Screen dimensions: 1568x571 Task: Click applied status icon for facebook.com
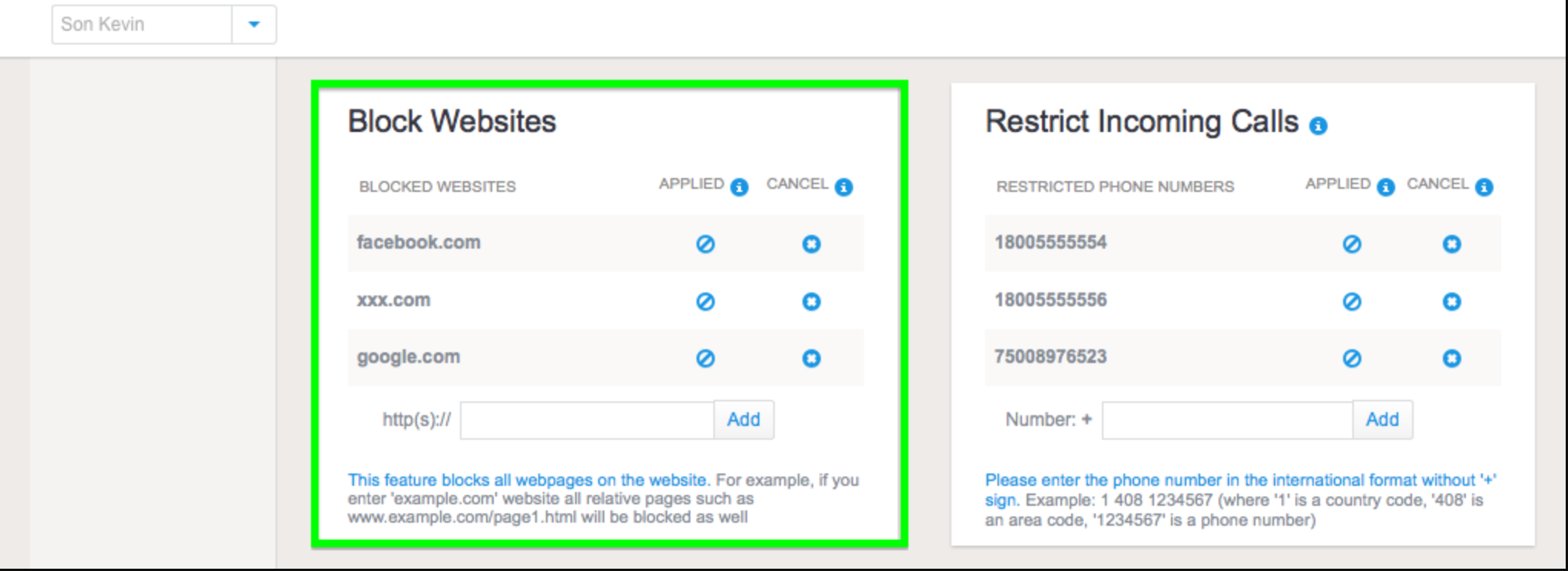[706, 244]
